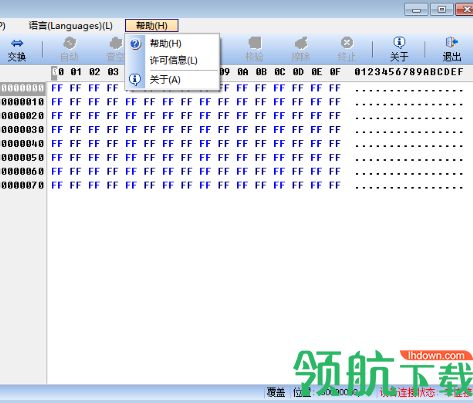Choose 关于(A) in the help dropdown
The width and height of the screenshot is (473, 403).
(x=172, y=80)
